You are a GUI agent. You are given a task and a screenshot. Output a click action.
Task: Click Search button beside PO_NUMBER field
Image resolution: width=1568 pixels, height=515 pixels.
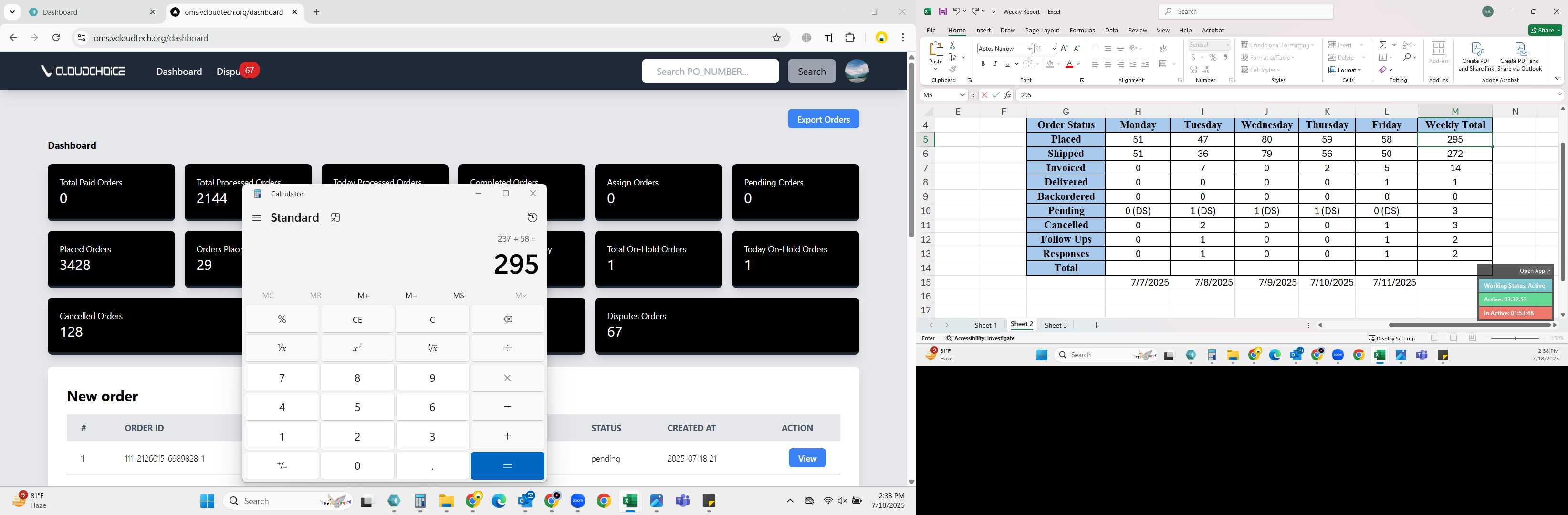coord(811,71)
